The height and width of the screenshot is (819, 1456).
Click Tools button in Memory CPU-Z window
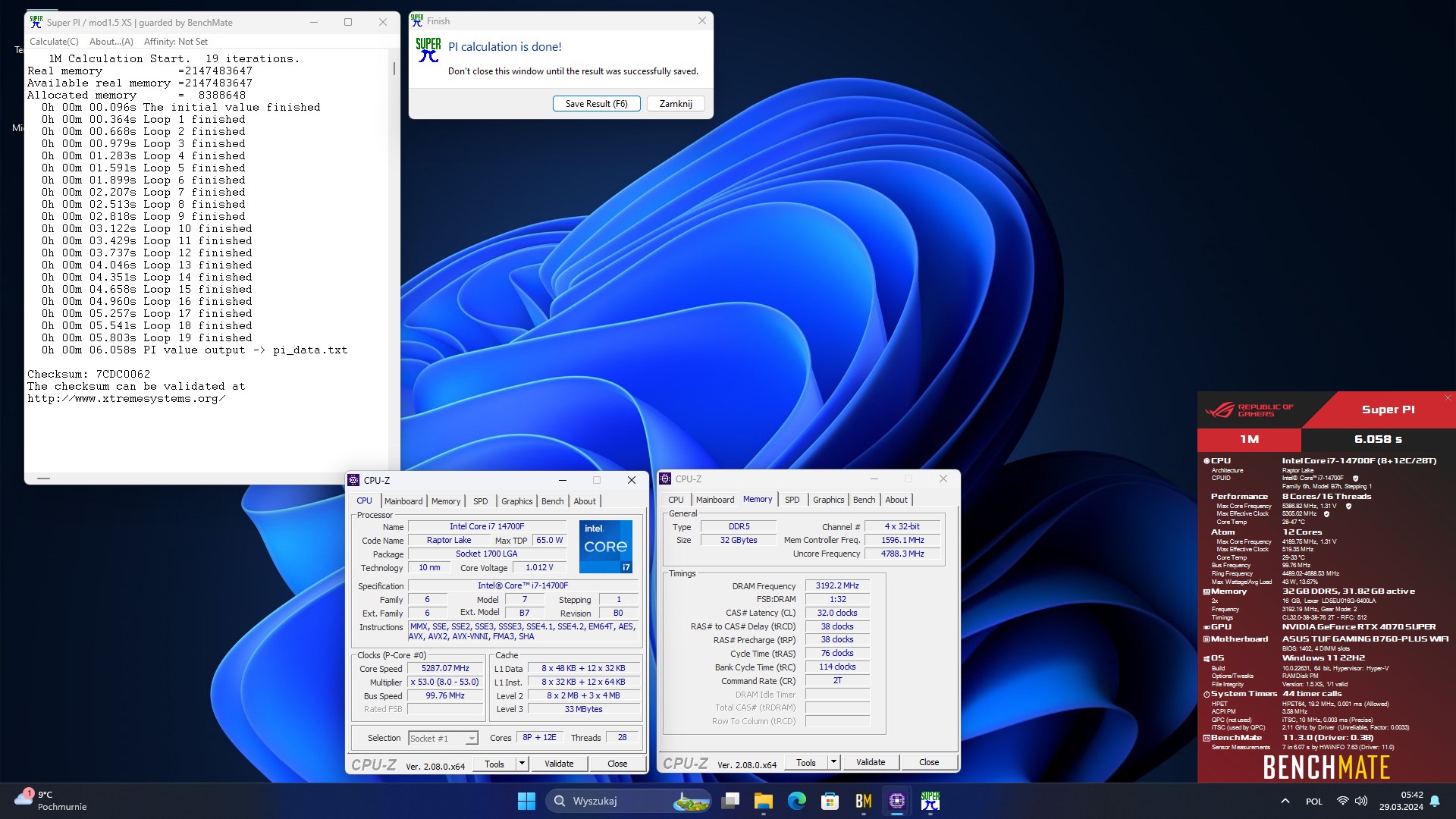pyautogui.click(x=806, y=762)
